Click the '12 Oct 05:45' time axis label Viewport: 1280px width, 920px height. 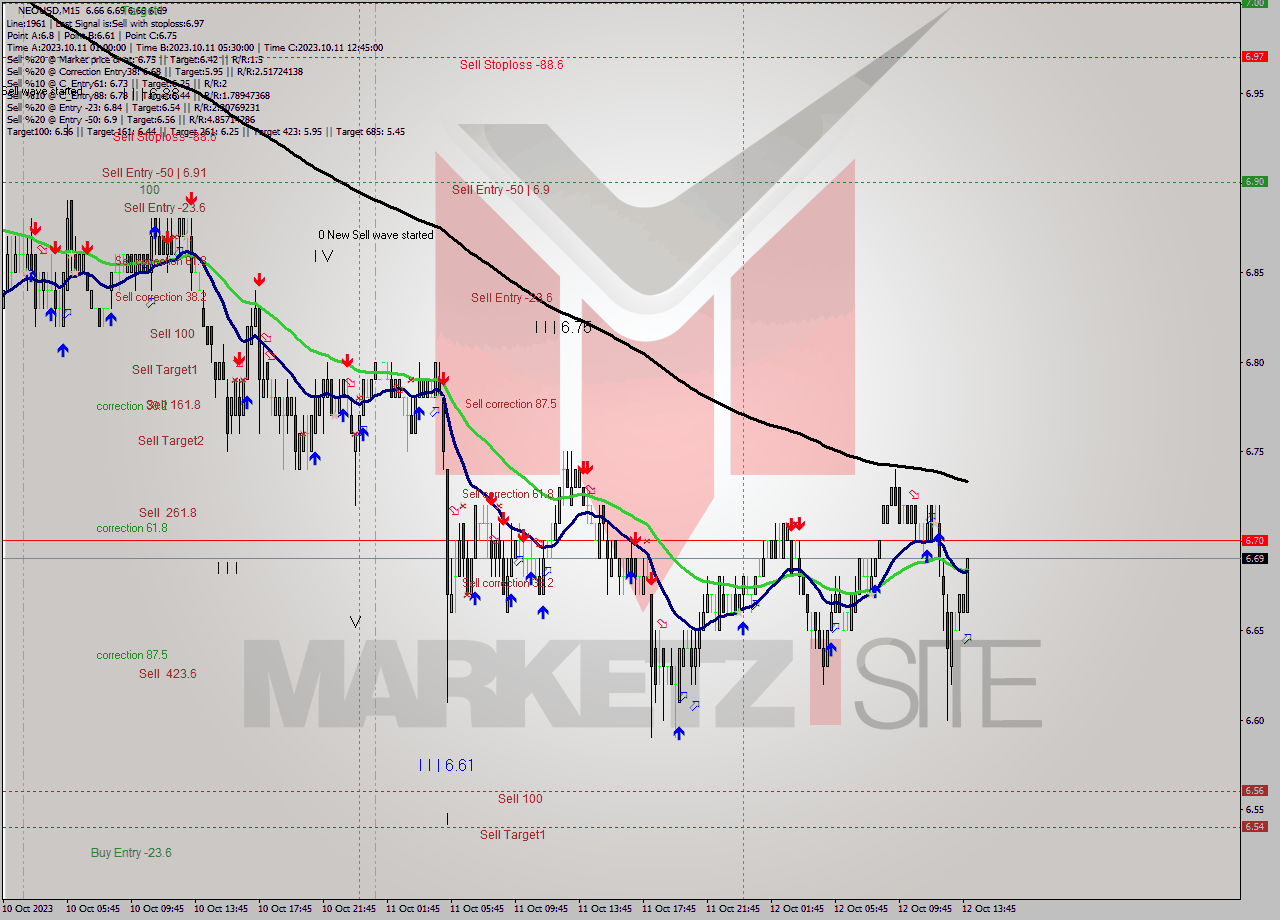[x=860, y=909]
